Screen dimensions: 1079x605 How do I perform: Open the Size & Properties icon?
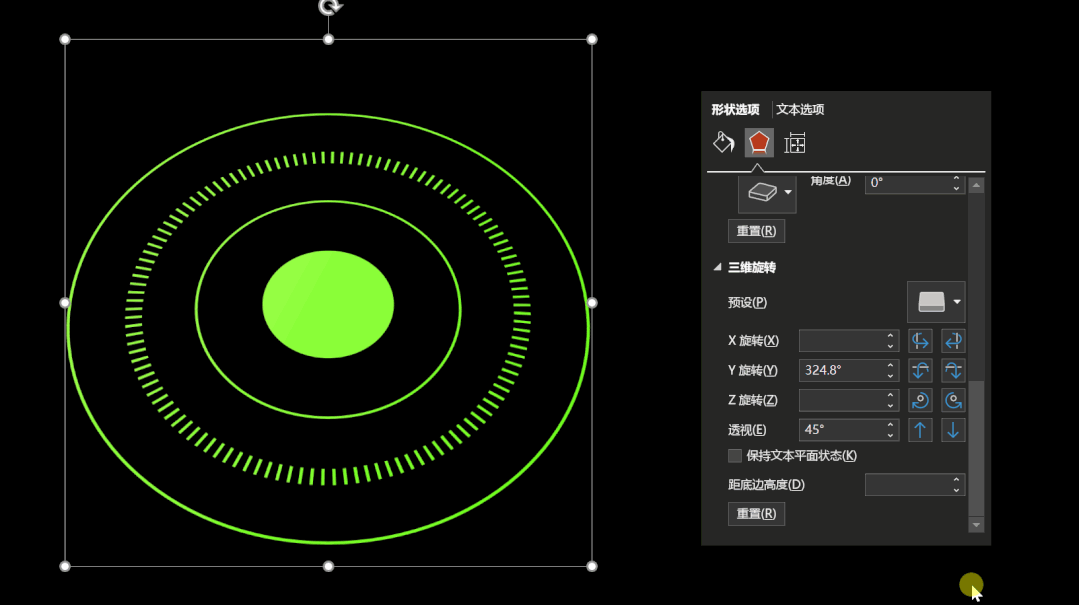pyautogui.click(x=795, y=143)
